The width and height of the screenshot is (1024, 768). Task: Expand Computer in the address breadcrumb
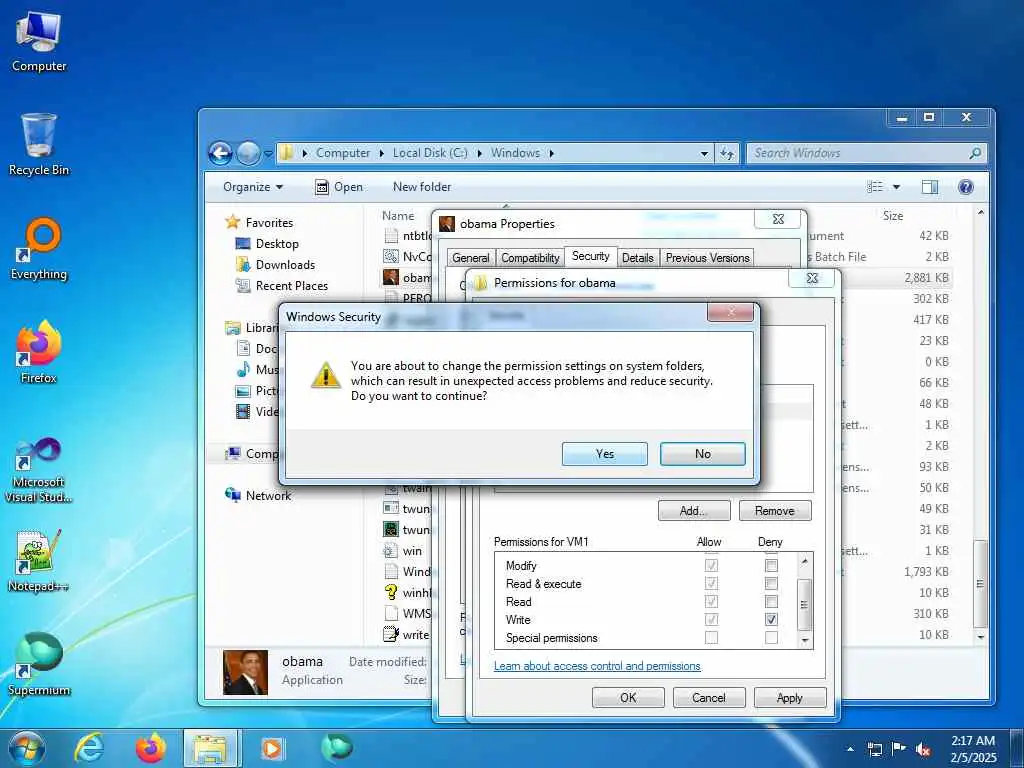tap(381, 153)
